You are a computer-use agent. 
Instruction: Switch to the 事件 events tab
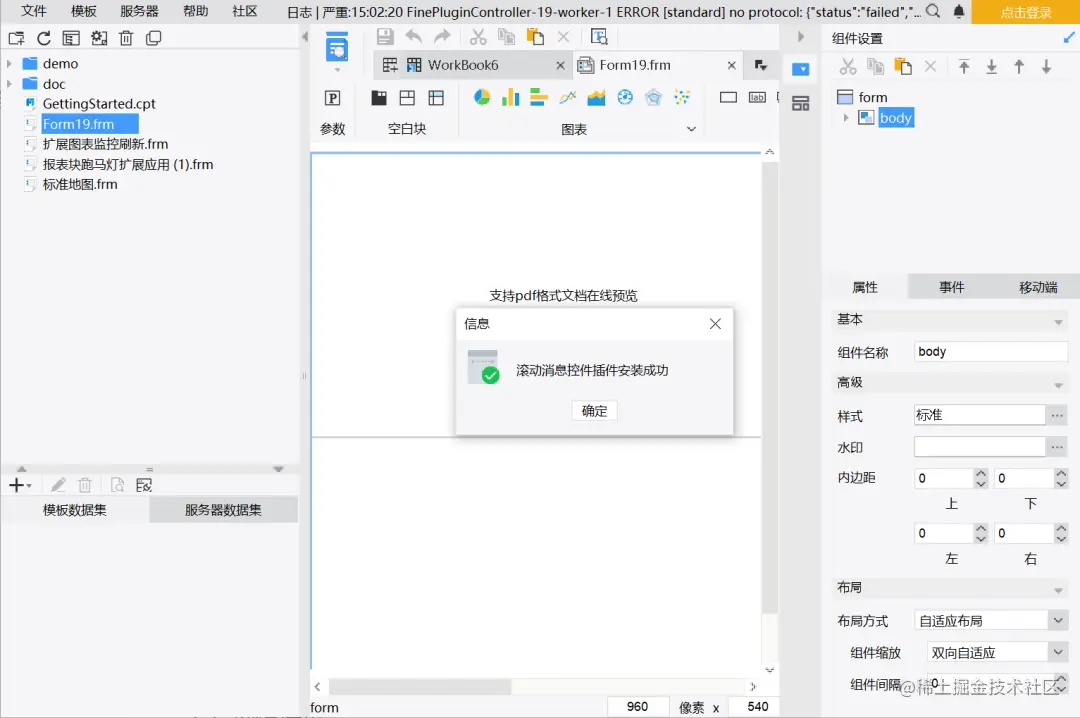[x=951, y=286]
